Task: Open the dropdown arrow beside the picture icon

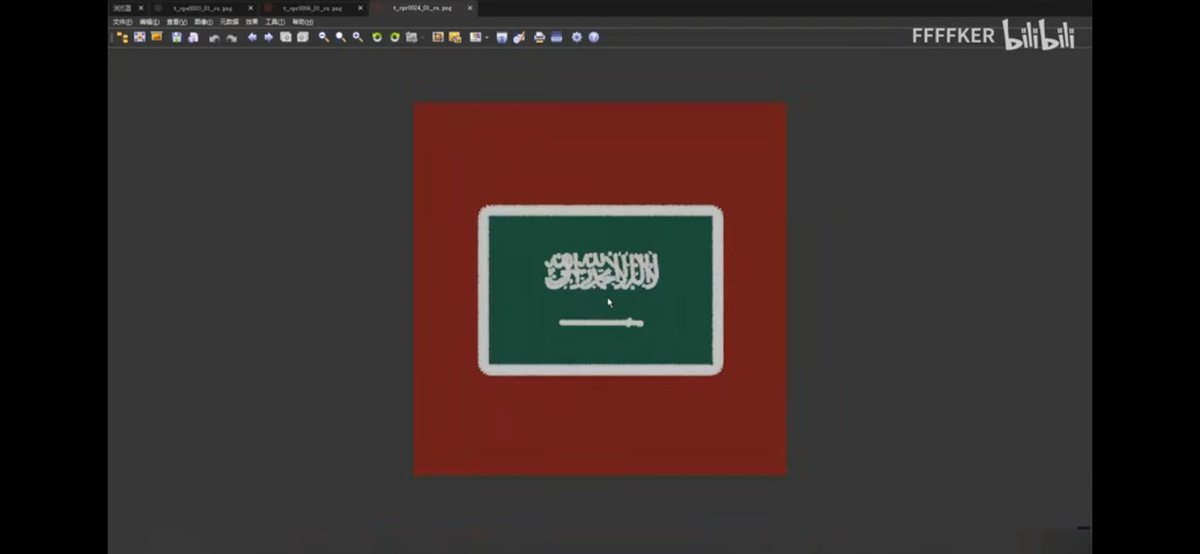Action: click(x=487, y=37)
